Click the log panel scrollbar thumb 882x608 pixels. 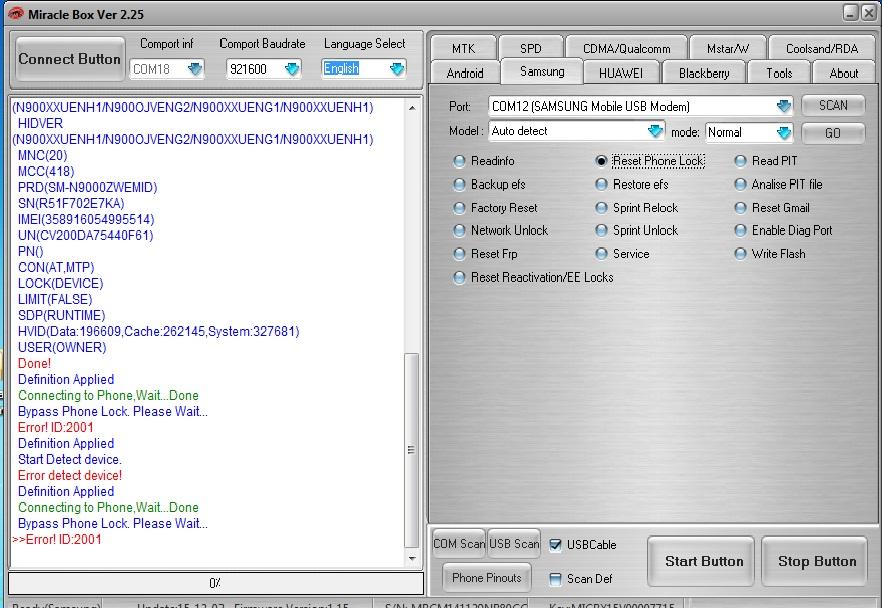click(x=412, y=450)
